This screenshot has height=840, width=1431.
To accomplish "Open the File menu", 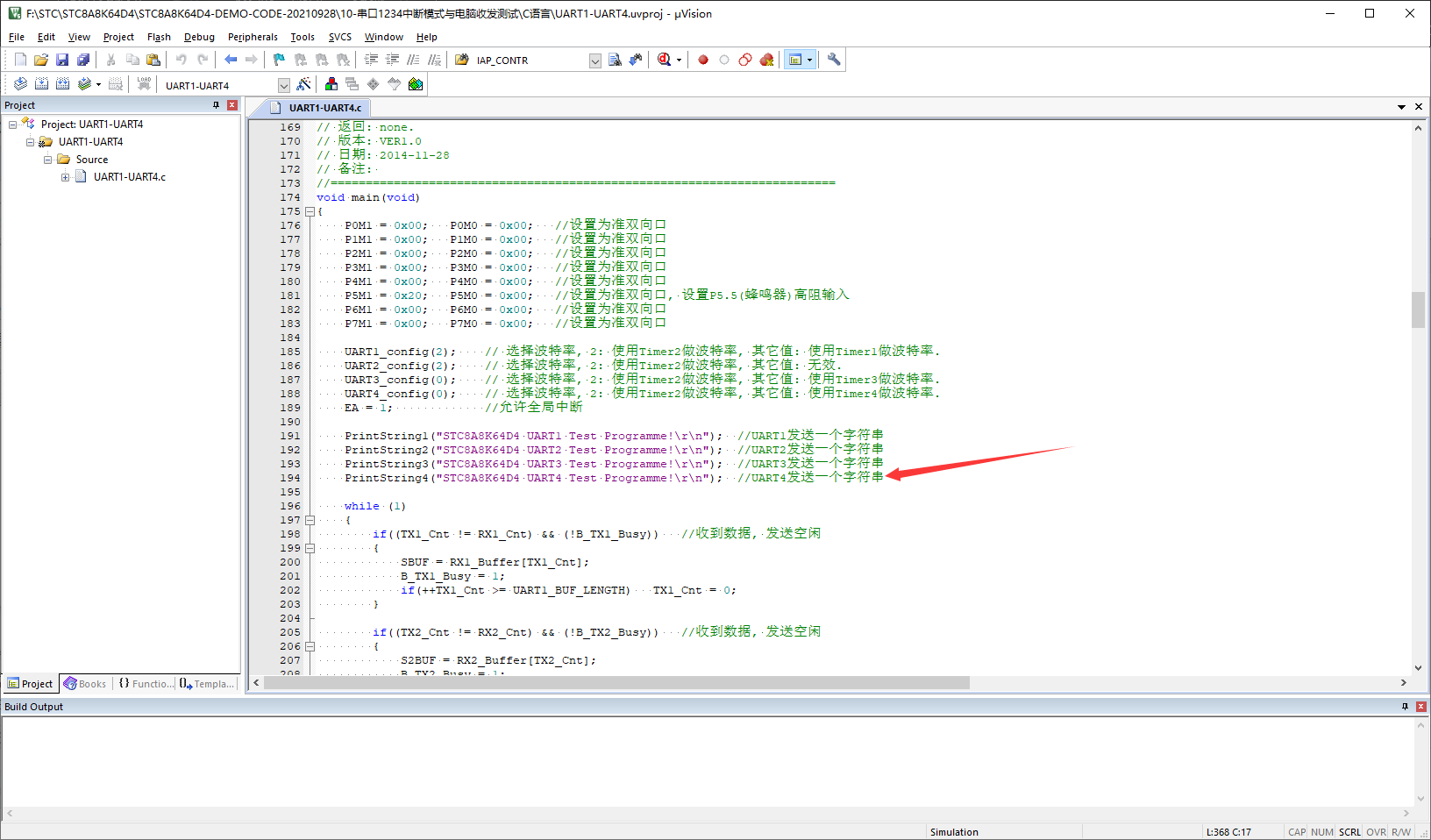I will click(17, 37).
